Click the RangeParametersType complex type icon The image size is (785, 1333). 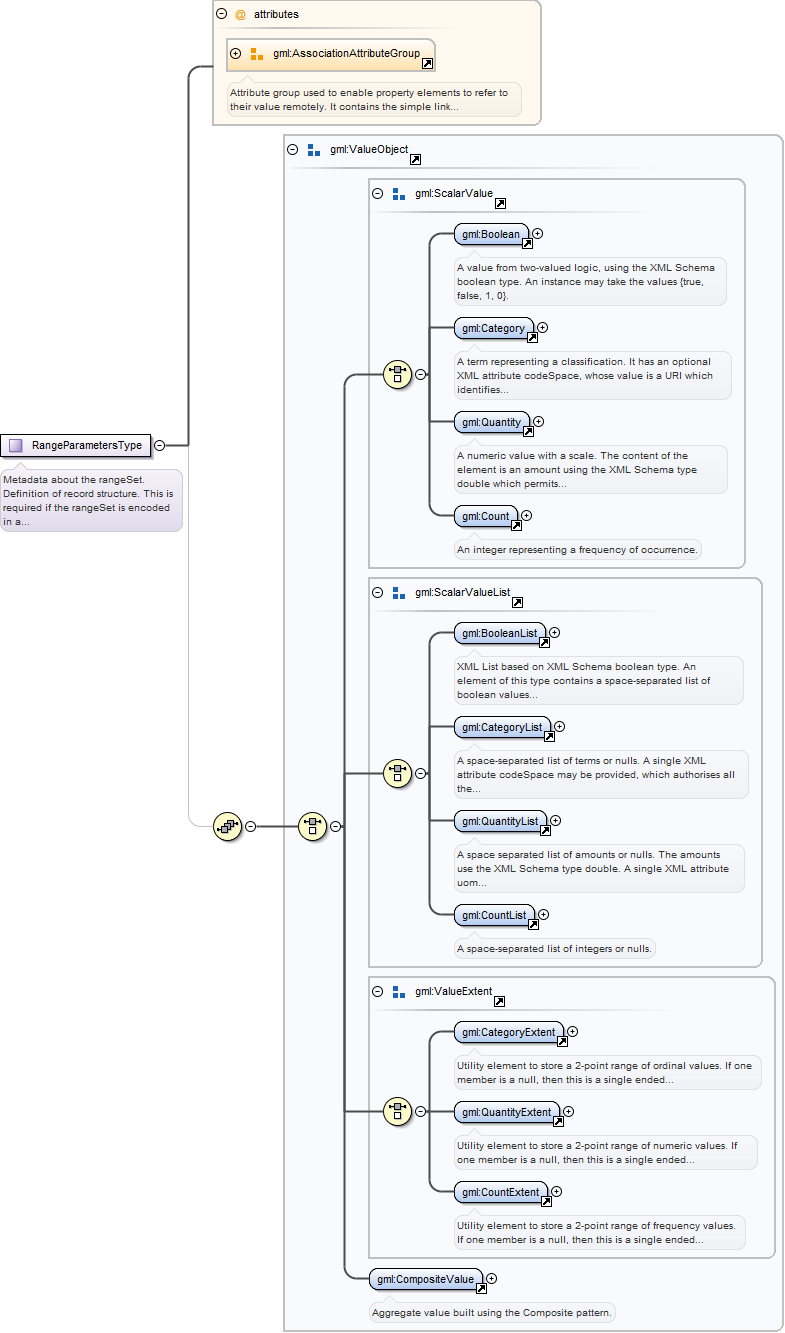(x=15, y=445)
